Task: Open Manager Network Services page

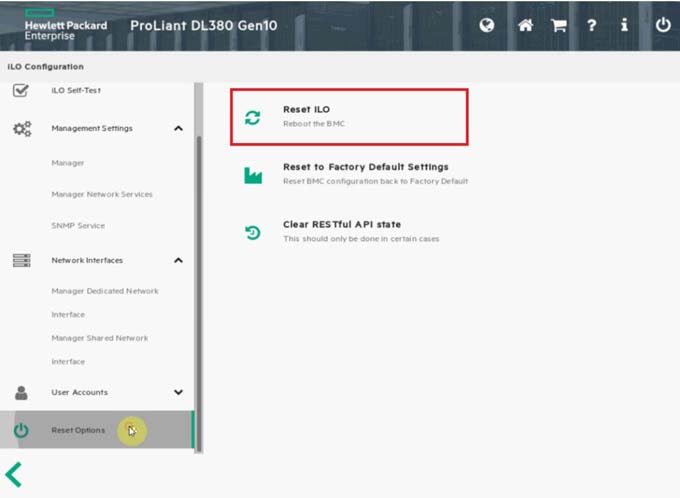Action: [102, 194]
